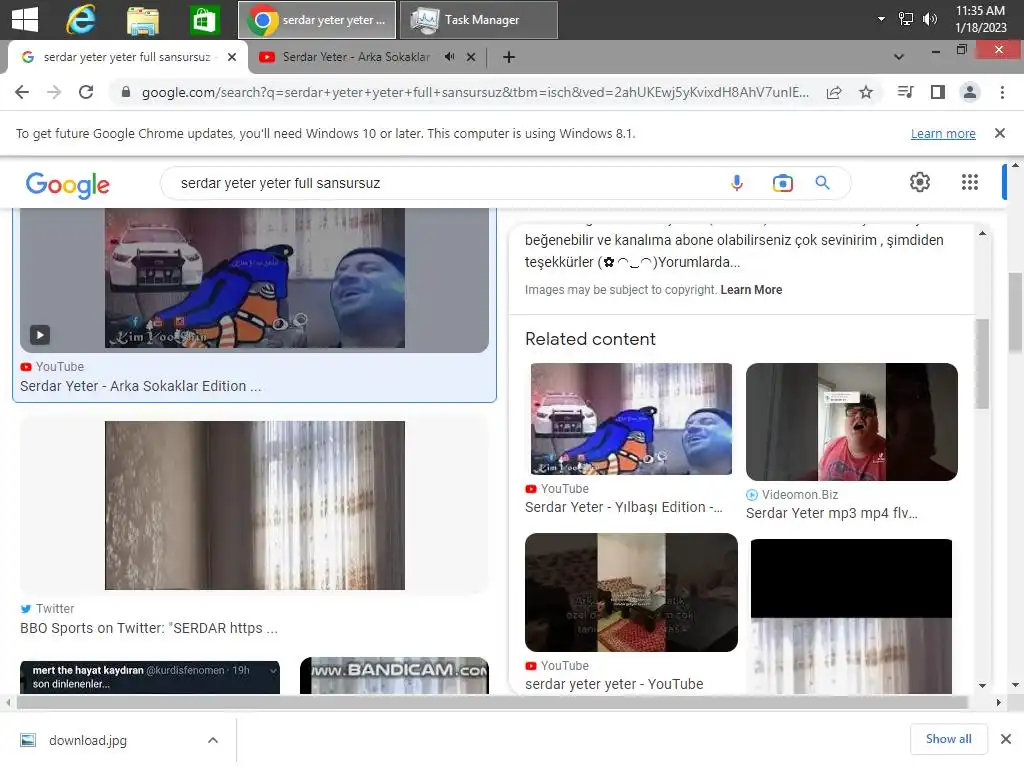Open the volume icon in system tray
Image resolution: width=1024 pixels, height=768 pixels.
point(929,19)
